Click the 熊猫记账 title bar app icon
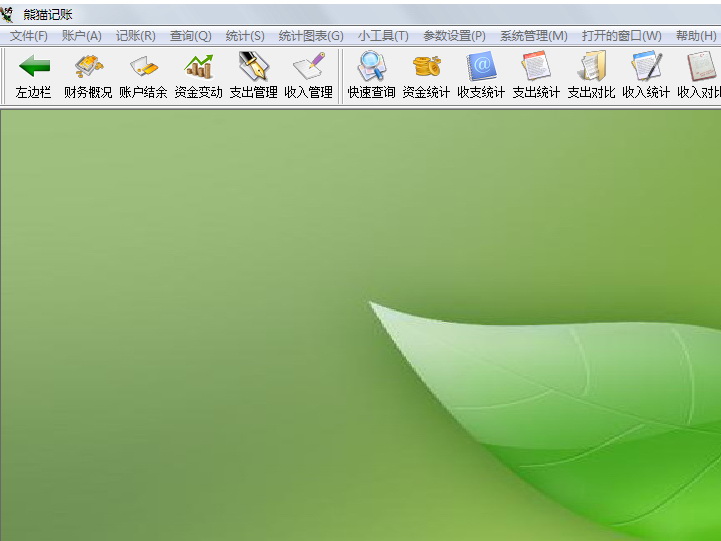The image size is (721, 541). click(8, 13)
